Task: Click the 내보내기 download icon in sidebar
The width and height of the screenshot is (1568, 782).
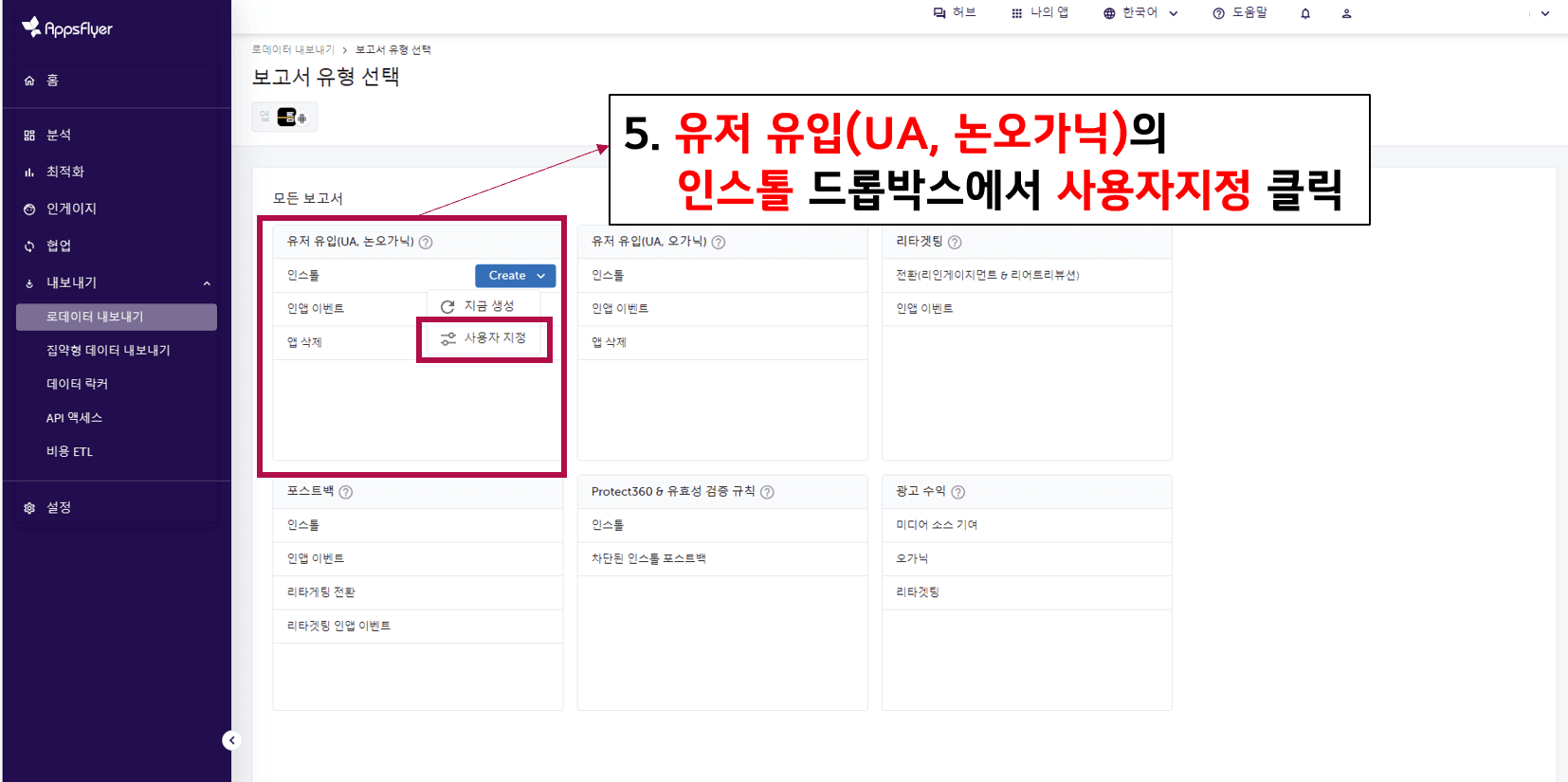Action: 29,283
